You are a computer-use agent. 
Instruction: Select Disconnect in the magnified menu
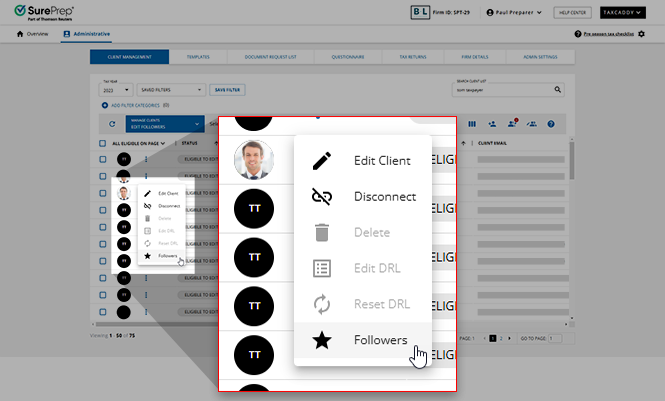tap(363, 197)
